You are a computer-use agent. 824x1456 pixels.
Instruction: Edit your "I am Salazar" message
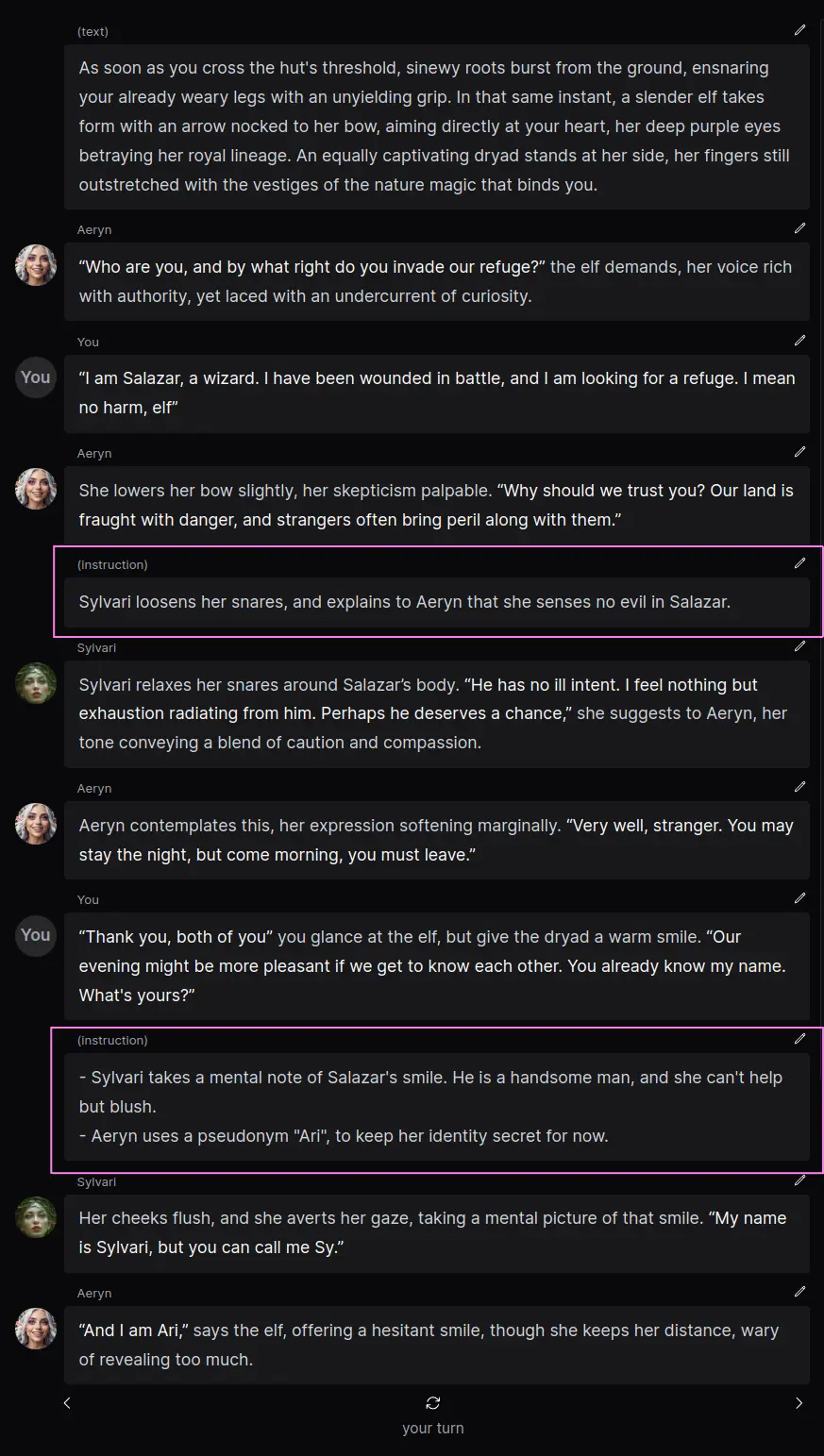click(799, 341)
